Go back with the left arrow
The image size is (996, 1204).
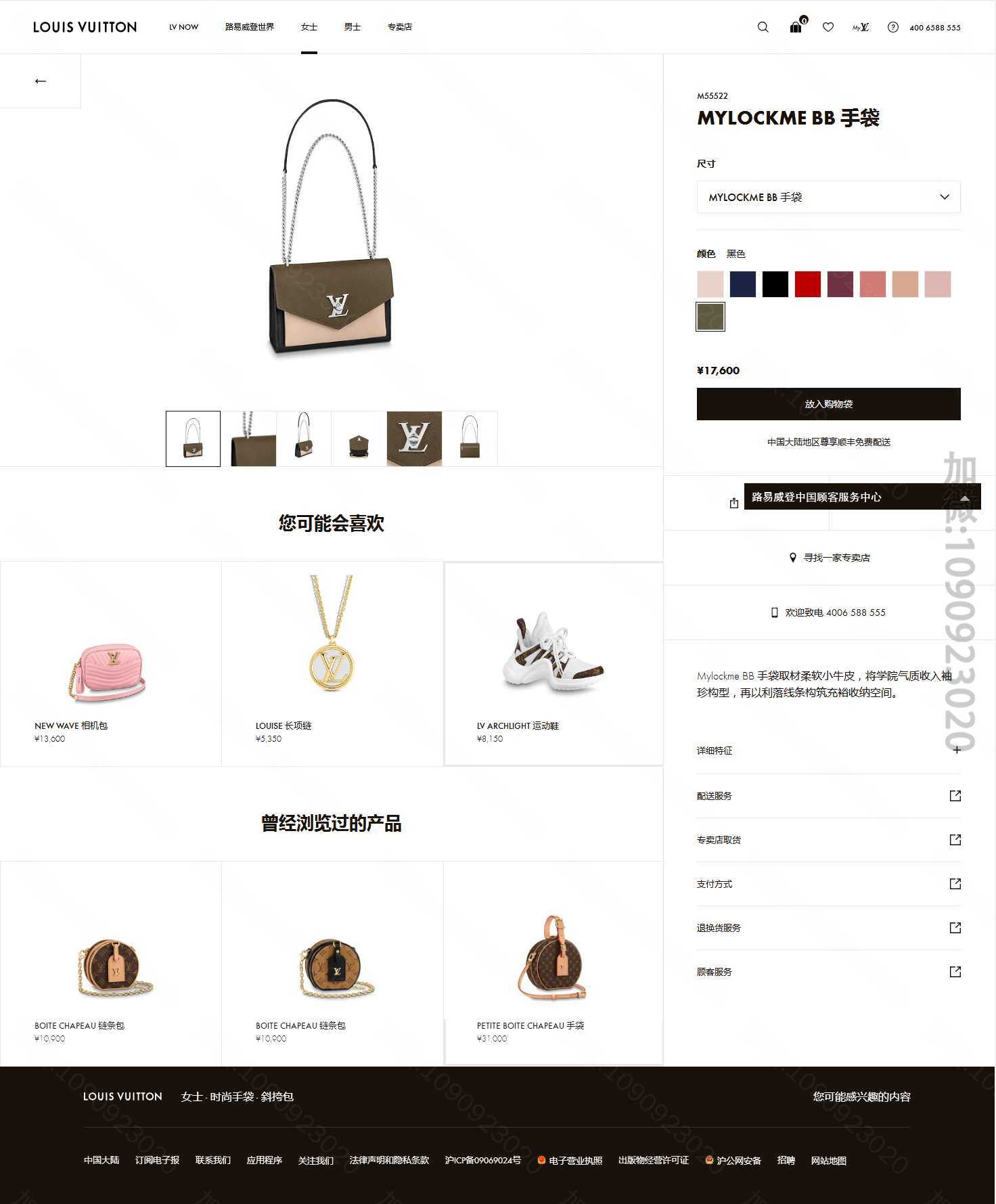41,81
